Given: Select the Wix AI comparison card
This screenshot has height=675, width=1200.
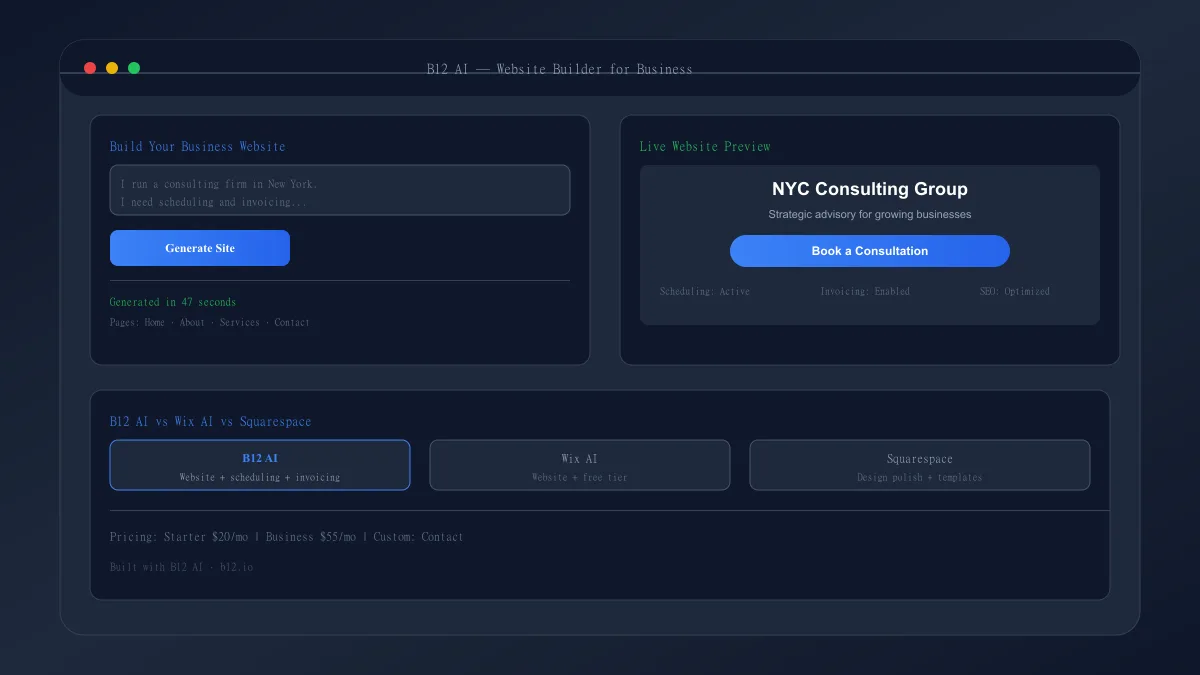Looking at the screenshot, I should tap(580, 465).
